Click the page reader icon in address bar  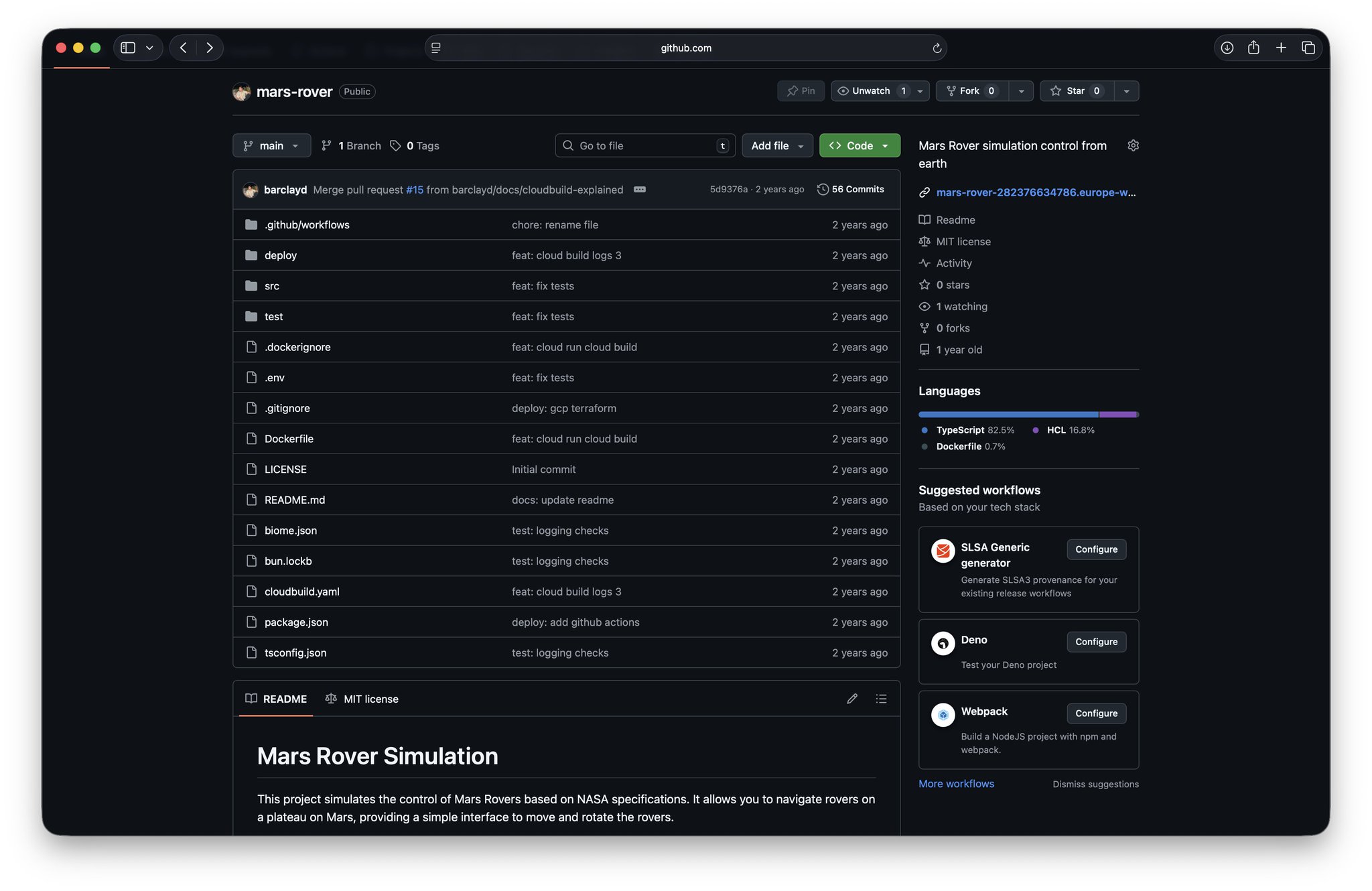[436, 48]
